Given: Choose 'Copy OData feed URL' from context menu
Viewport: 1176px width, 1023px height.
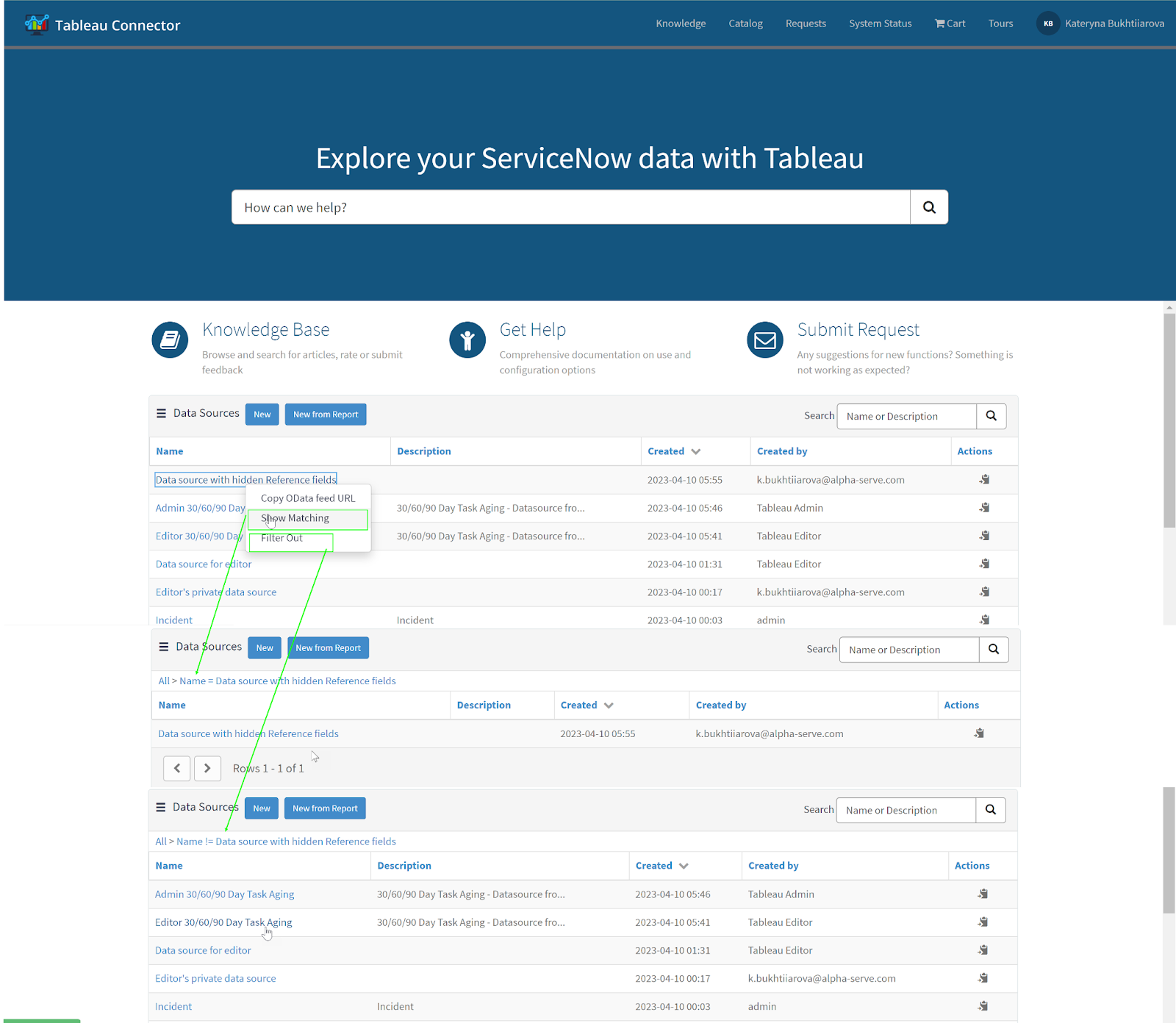Looking at the screenshot, I should click(308, 498).
